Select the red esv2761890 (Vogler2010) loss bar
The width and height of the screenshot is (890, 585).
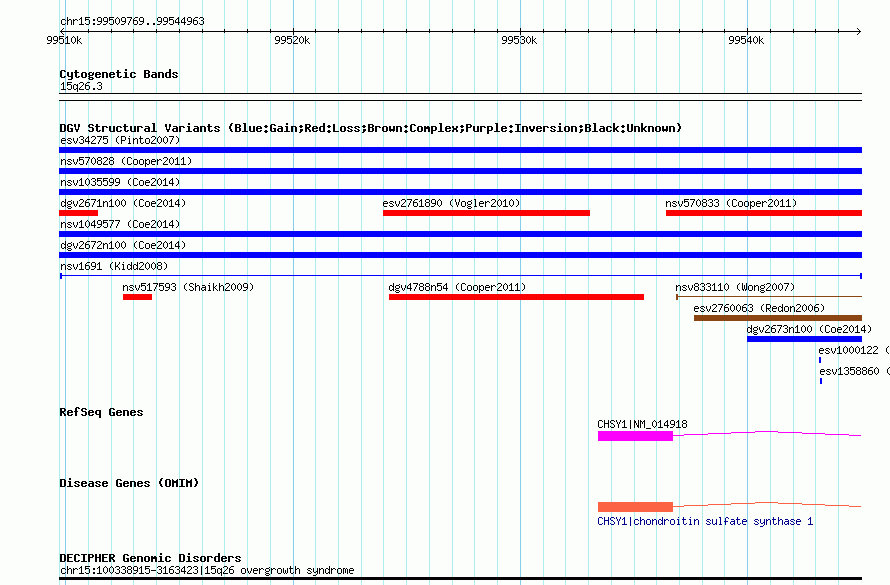tap(486, 213)
